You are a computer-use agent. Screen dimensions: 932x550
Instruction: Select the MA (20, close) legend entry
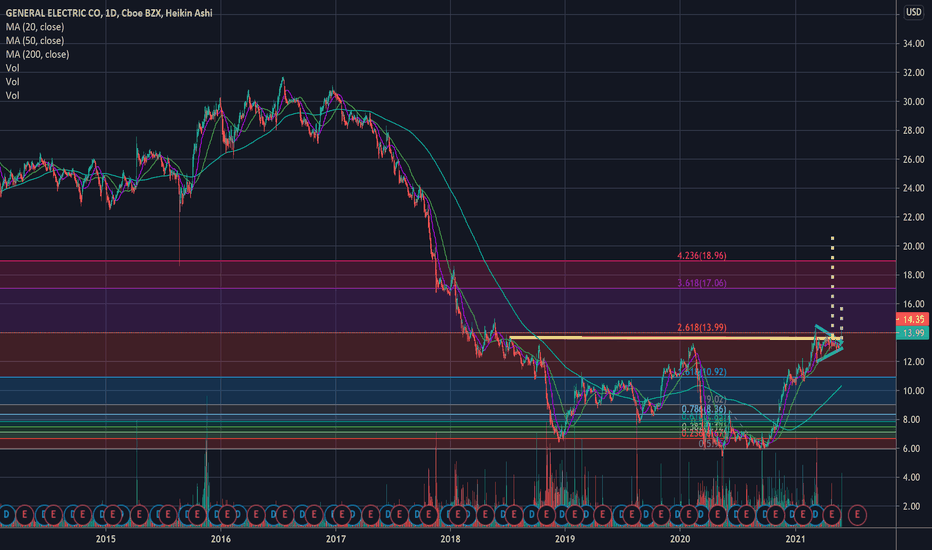(34, 27)
